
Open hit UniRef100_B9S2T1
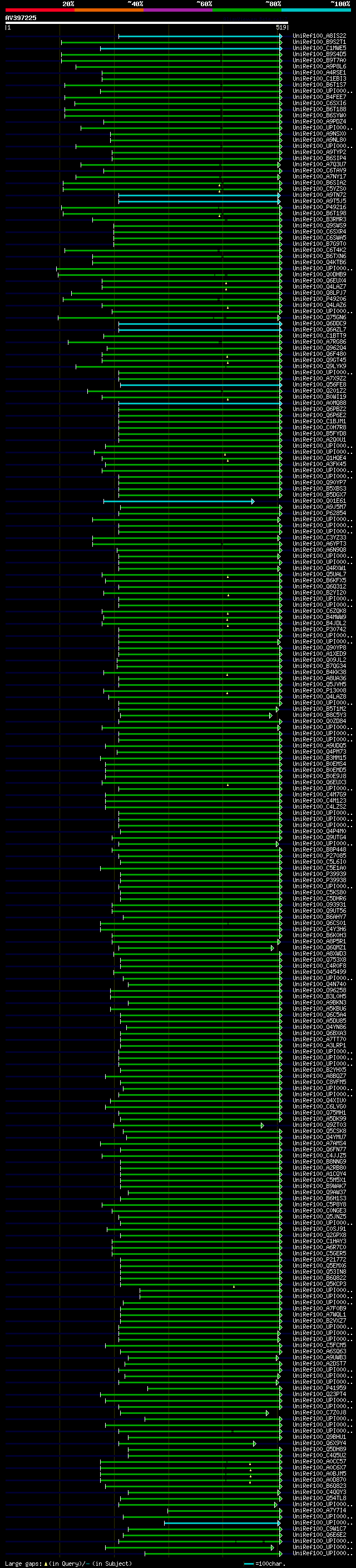(x=319, y=42)
